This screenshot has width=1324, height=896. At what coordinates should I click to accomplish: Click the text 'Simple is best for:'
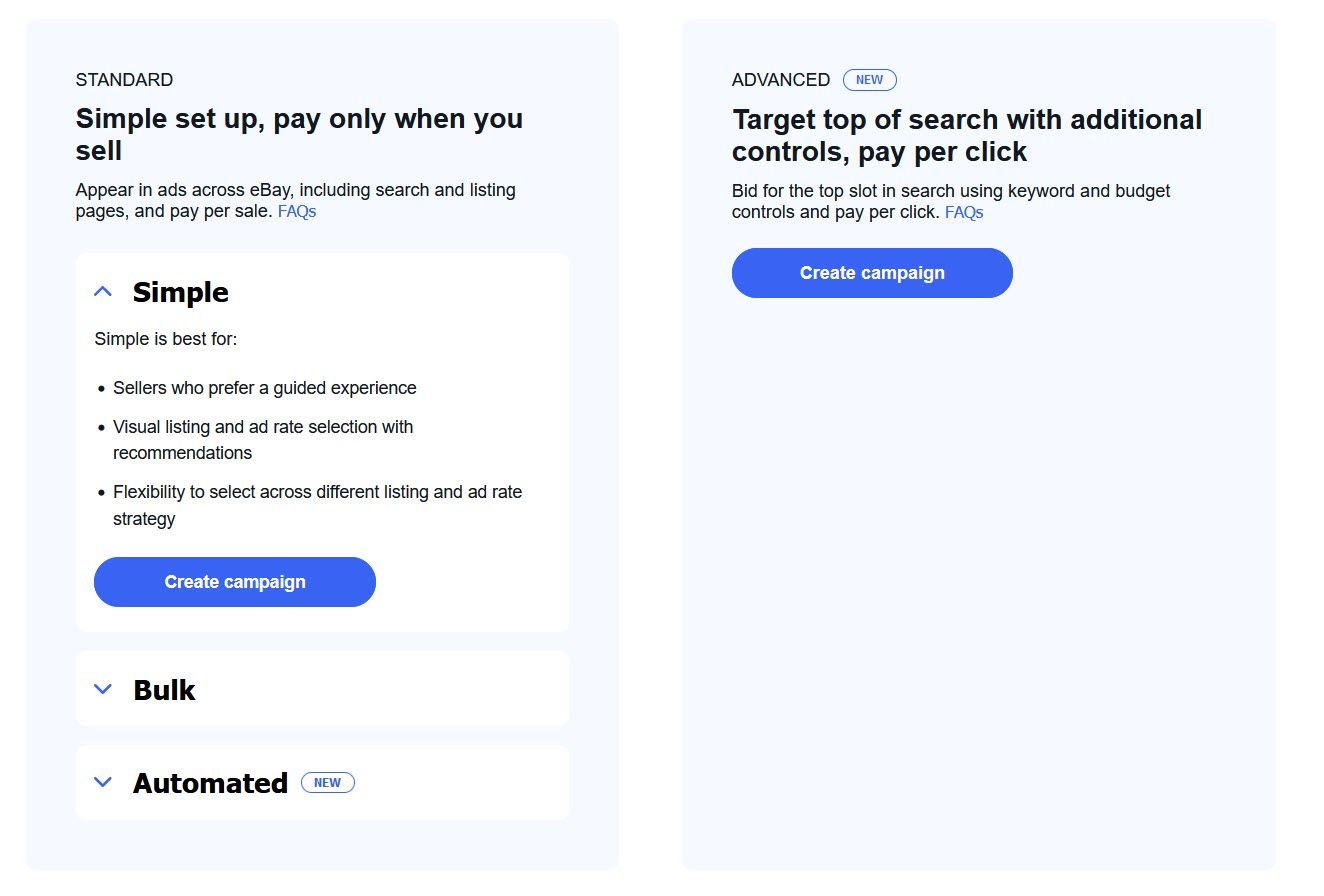pos(165,338)
